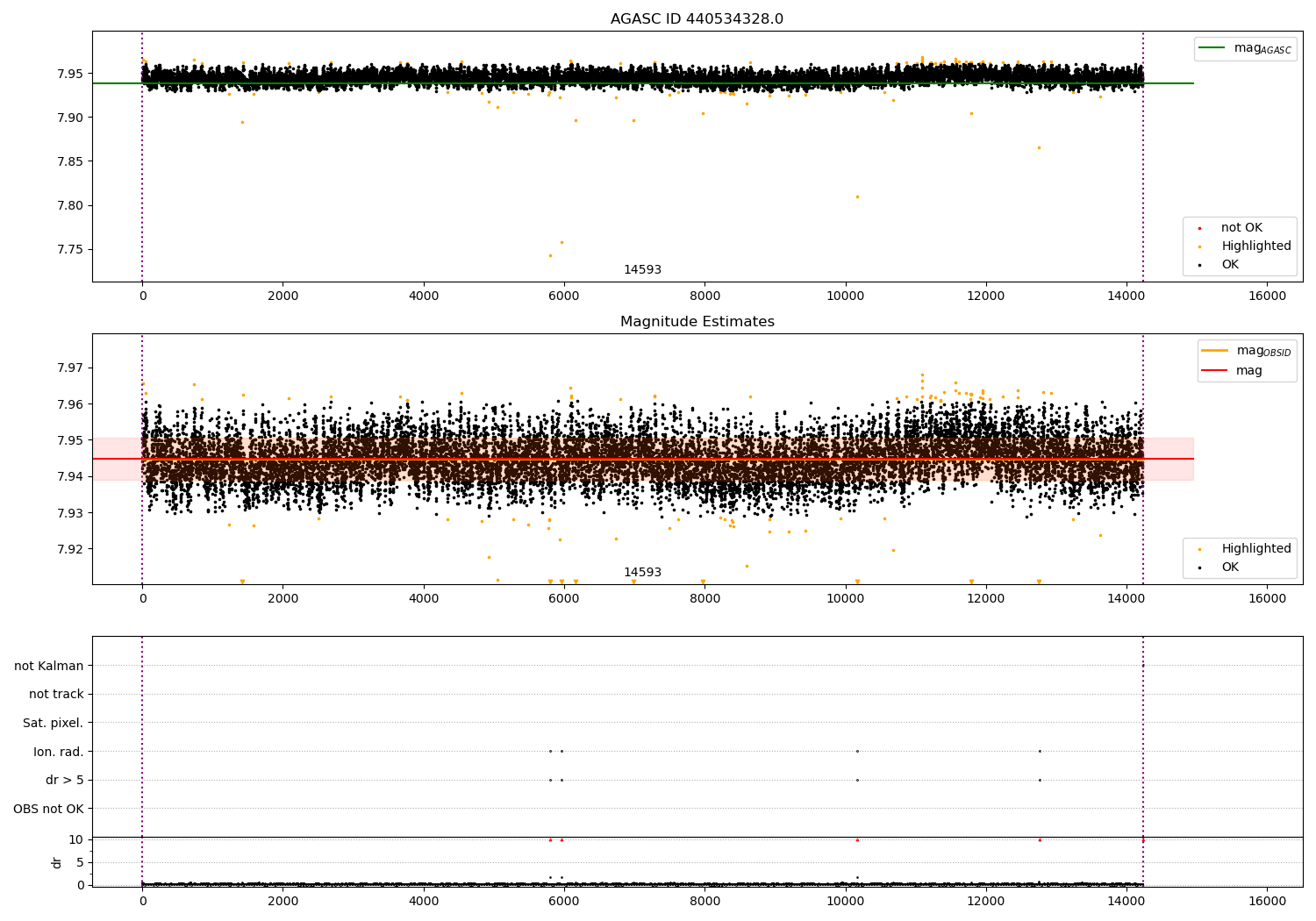This screenshot has width=1316, height=921.
Task: Click the 'Magnitude Estimates' plot title
Action: 697,322
